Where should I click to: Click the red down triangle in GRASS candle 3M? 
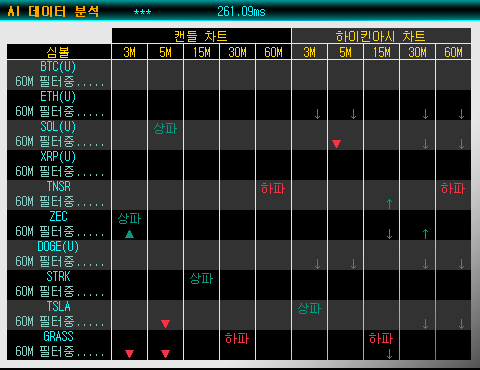point(129,354)
